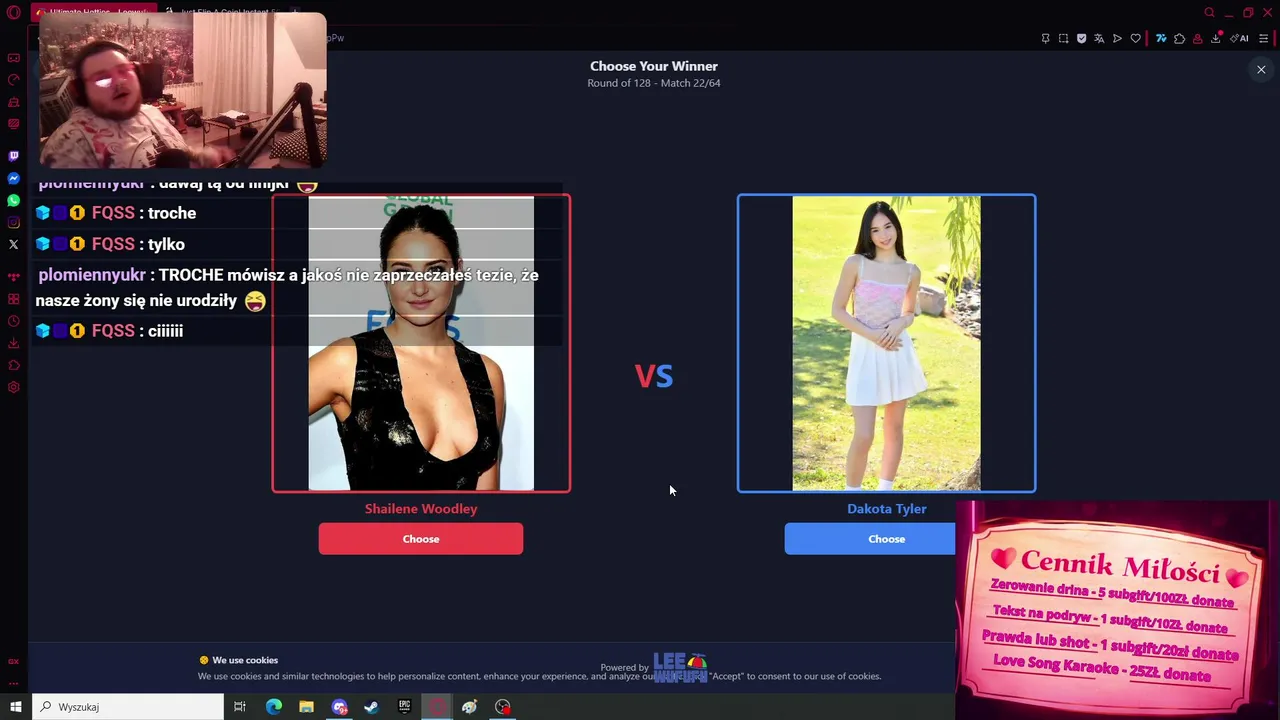
Task: Open Messenger in the sidebar
Action: click(x=14, y=178)
